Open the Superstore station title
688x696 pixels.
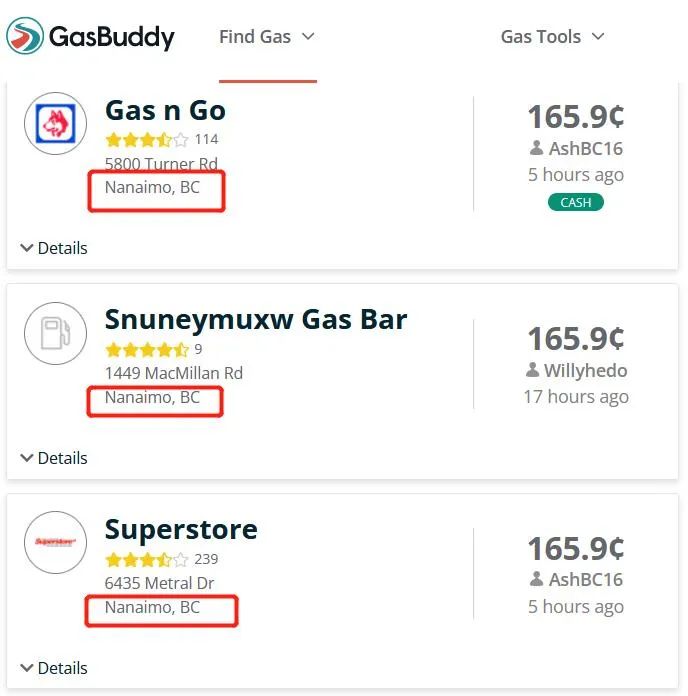pos(181,530)
